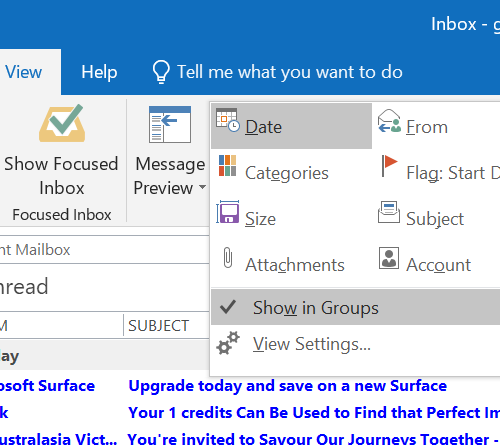This screenshot has height=445, width=500.
Task: Click the Message Preview pane icon
Action: pyautogui.click(x=170, y=124)
